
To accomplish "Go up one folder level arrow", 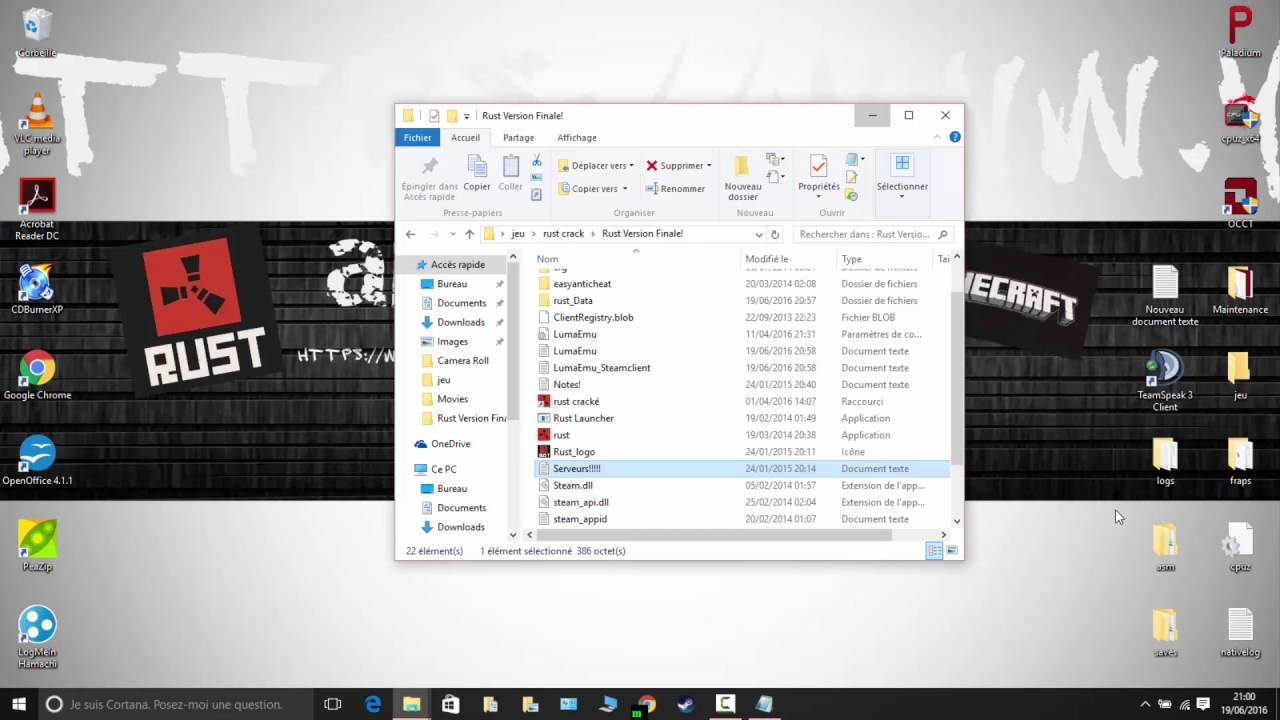I will [x=469, y=234].
